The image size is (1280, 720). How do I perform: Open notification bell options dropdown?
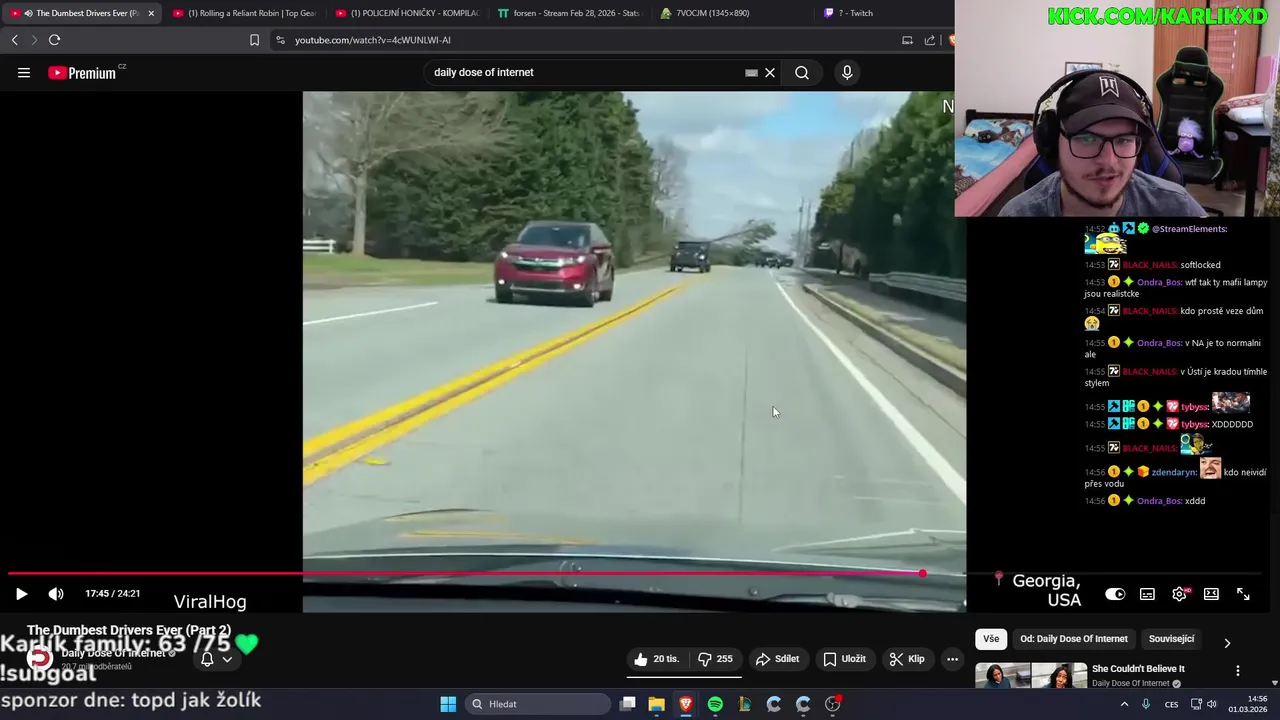pos(217,659)
